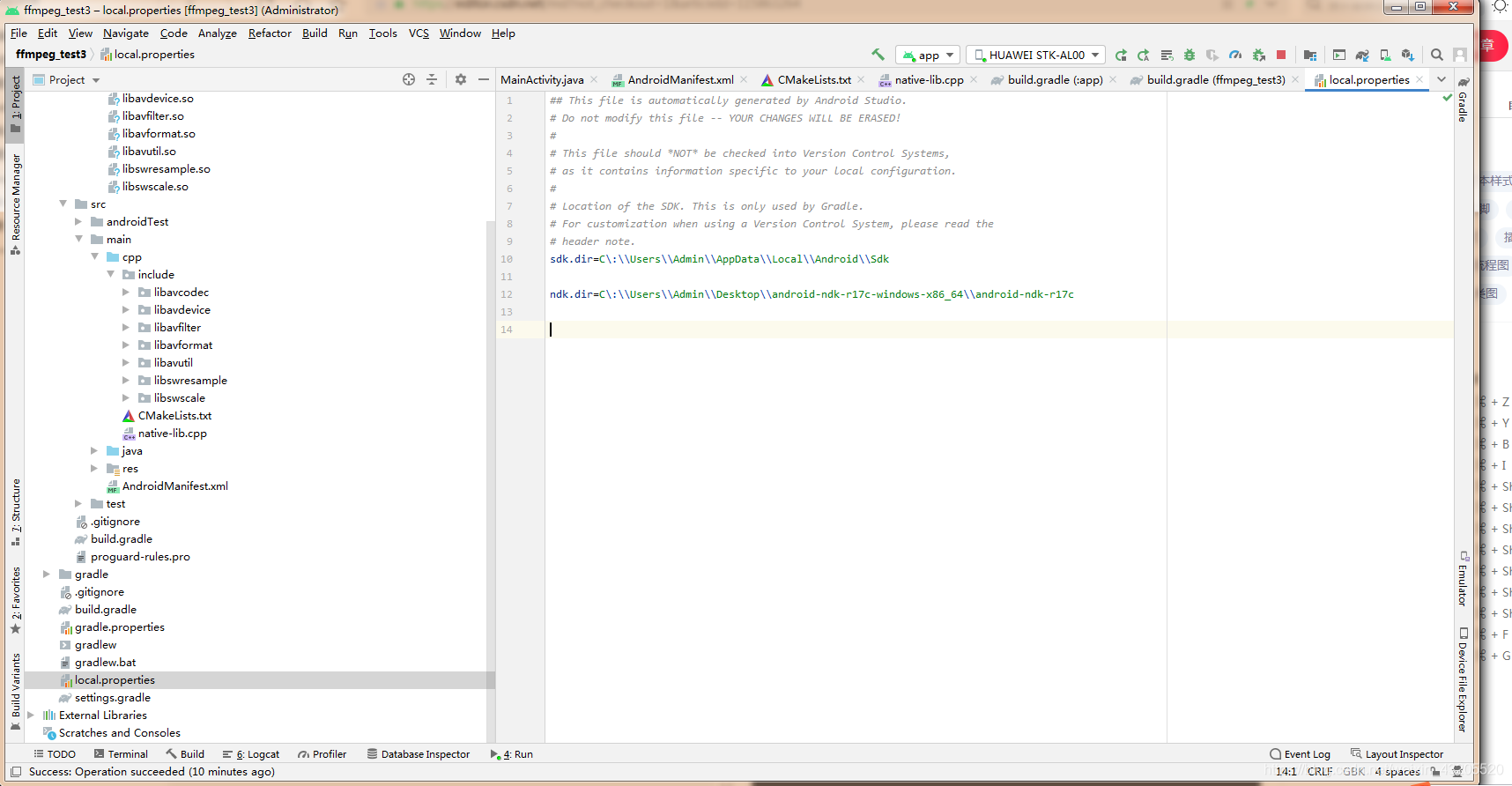Open the HUAWEI STK-AL00 device dropdown
This screenshot has height=786, width=1512.
[x=1035, y=55]
